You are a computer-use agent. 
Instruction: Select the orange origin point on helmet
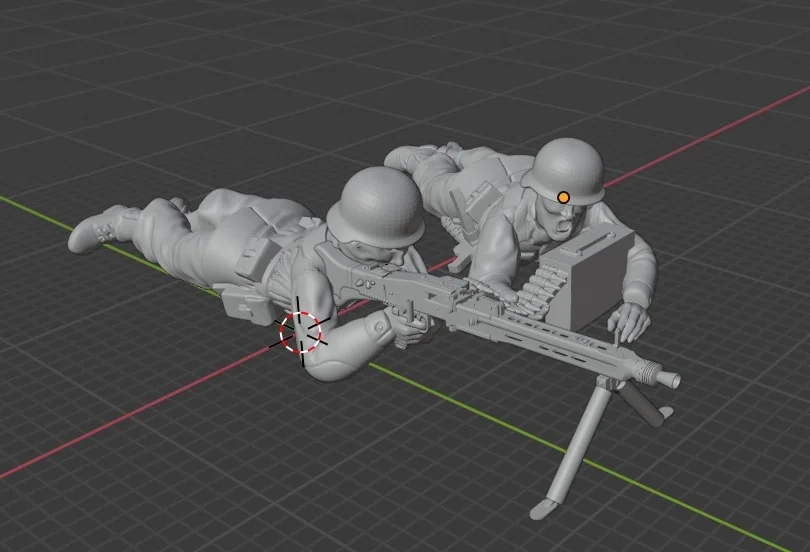coord(564,198)
